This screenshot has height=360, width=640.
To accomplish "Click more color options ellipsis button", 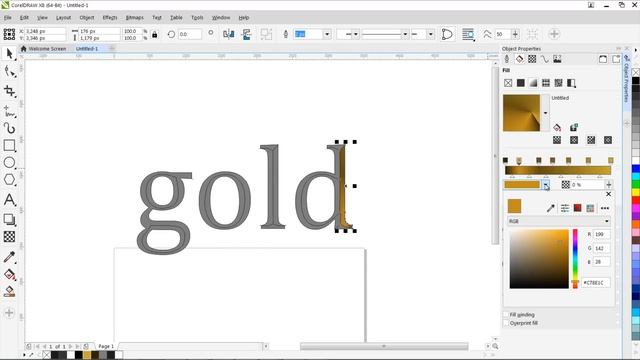I will pyautogui.click(x=605, y=208).
